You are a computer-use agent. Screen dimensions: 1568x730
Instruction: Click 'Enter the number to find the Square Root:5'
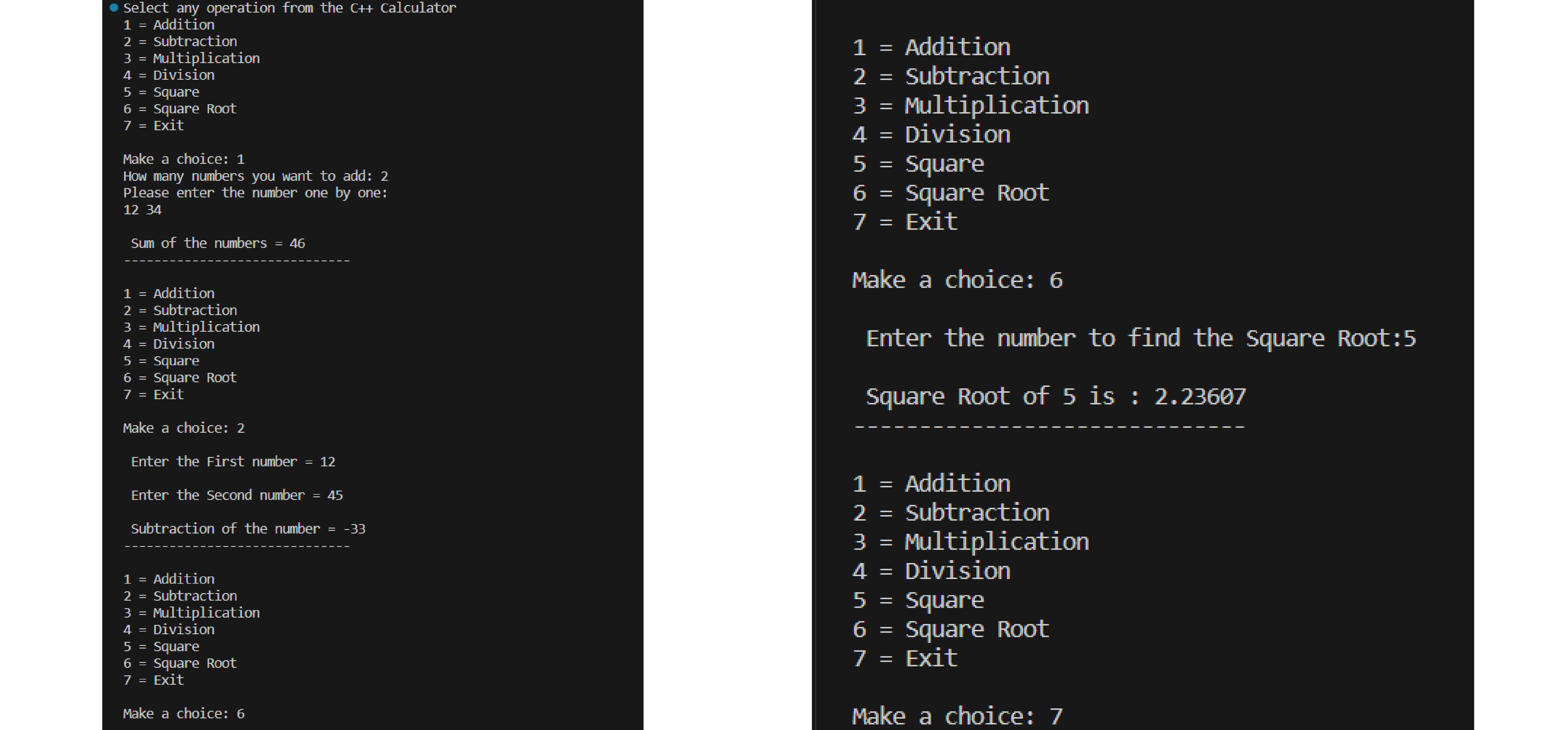pyautogui.click(x=1141, y=338)
